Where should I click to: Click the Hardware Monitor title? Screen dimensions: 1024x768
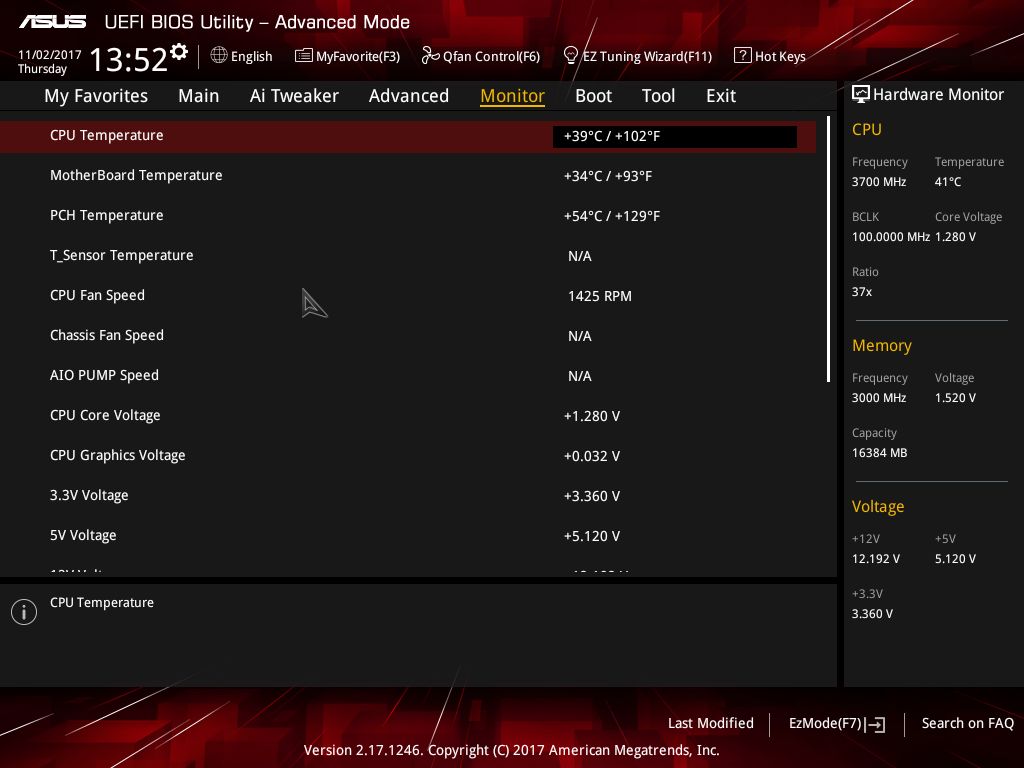pyautogui.click(x=938, y=95)
